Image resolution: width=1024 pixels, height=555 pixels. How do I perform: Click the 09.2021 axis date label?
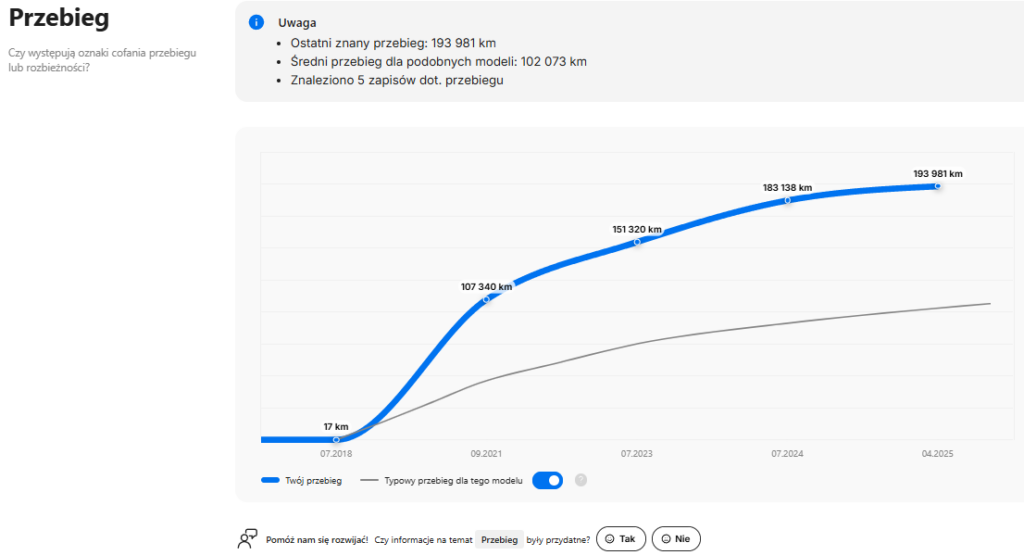click(486, 454)
